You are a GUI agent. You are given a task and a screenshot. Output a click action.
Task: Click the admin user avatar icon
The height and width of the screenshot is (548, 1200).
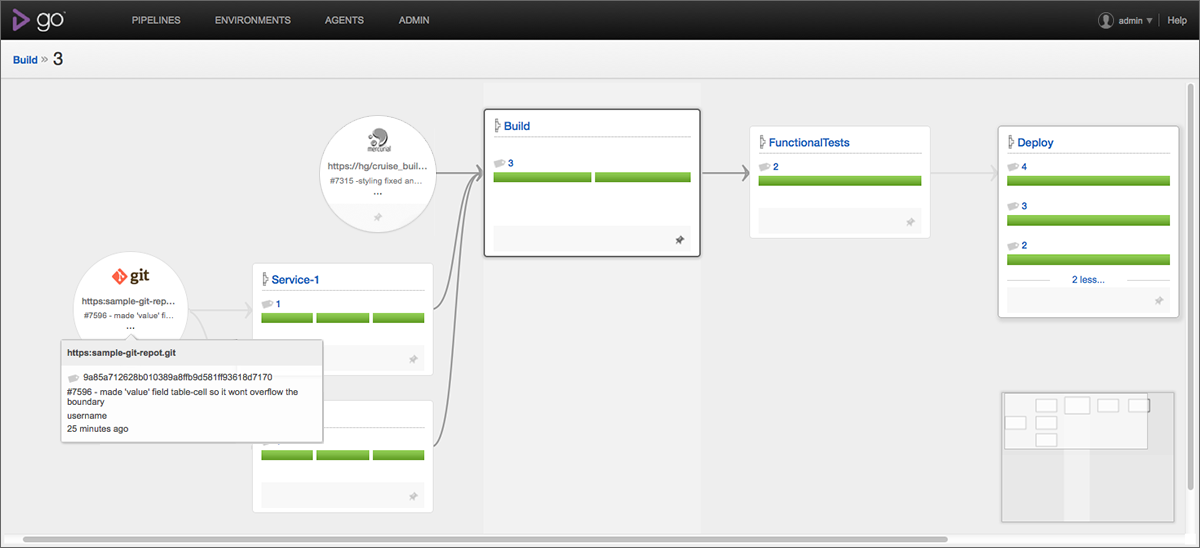click(1105, 20)
